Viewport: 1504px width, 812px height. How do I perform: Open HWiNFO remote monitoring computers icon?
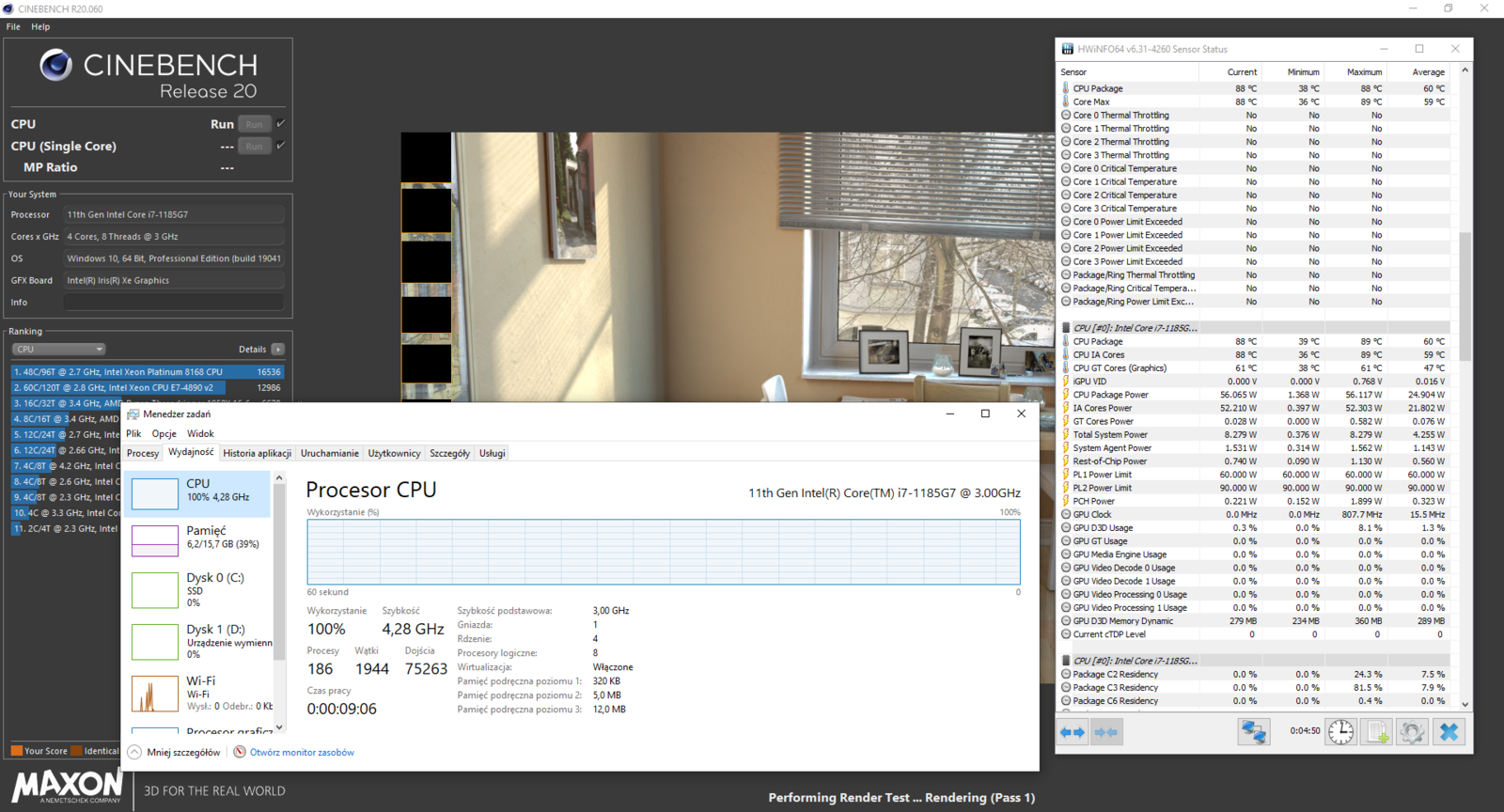[1253, 731]
